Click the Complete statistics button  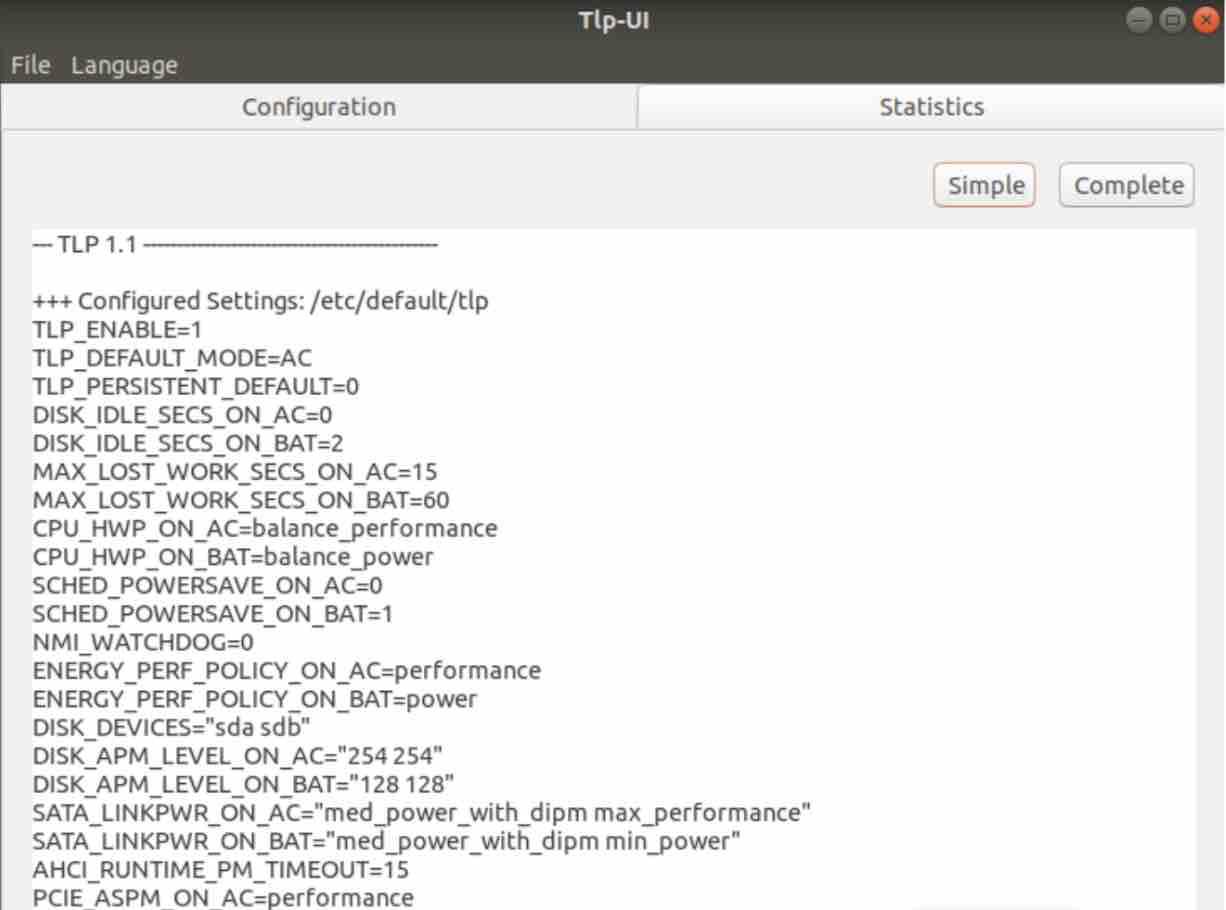(1127, 185)
